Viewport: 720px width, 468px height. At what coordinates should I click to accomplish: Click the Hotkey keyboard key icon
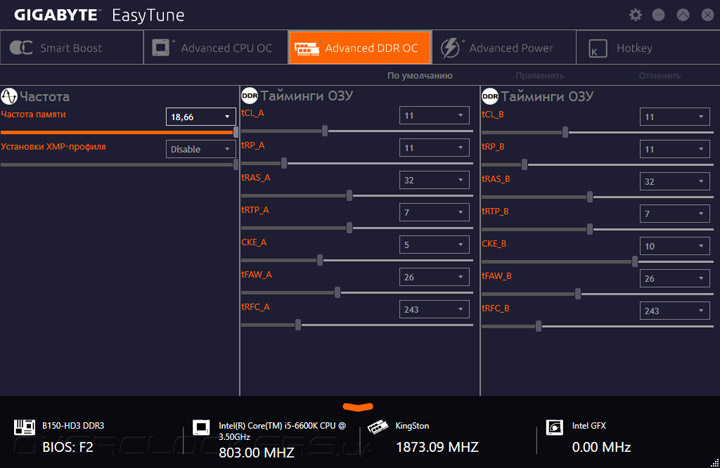click(x=597, y=48)
